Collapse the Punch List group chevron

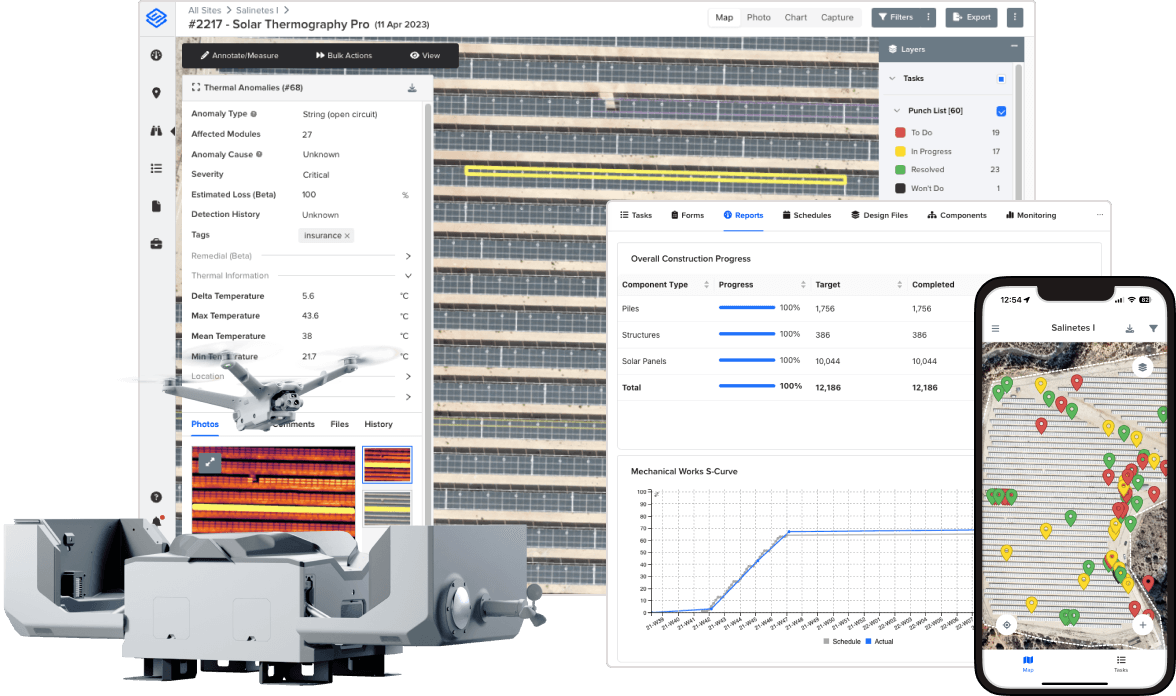(896, 111)
